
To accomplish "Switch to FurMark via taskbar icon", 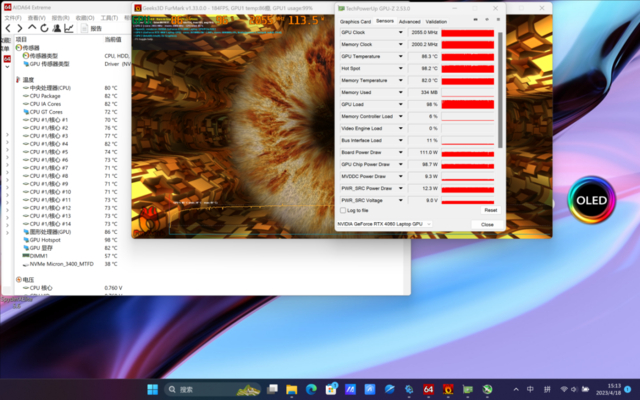I will coord(448,389).
